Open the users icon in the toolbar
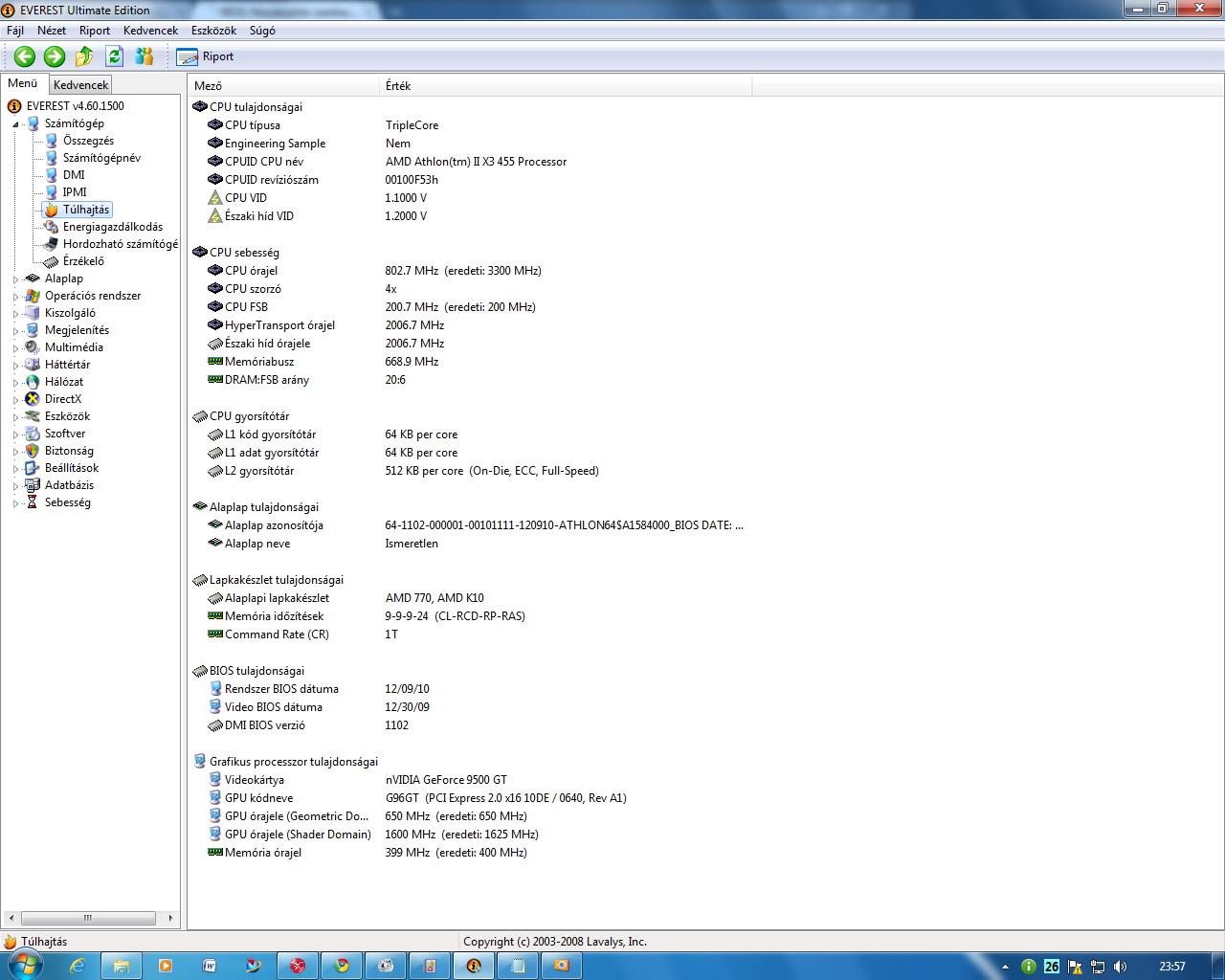1225x980 pixels. [x=145, y=56]
